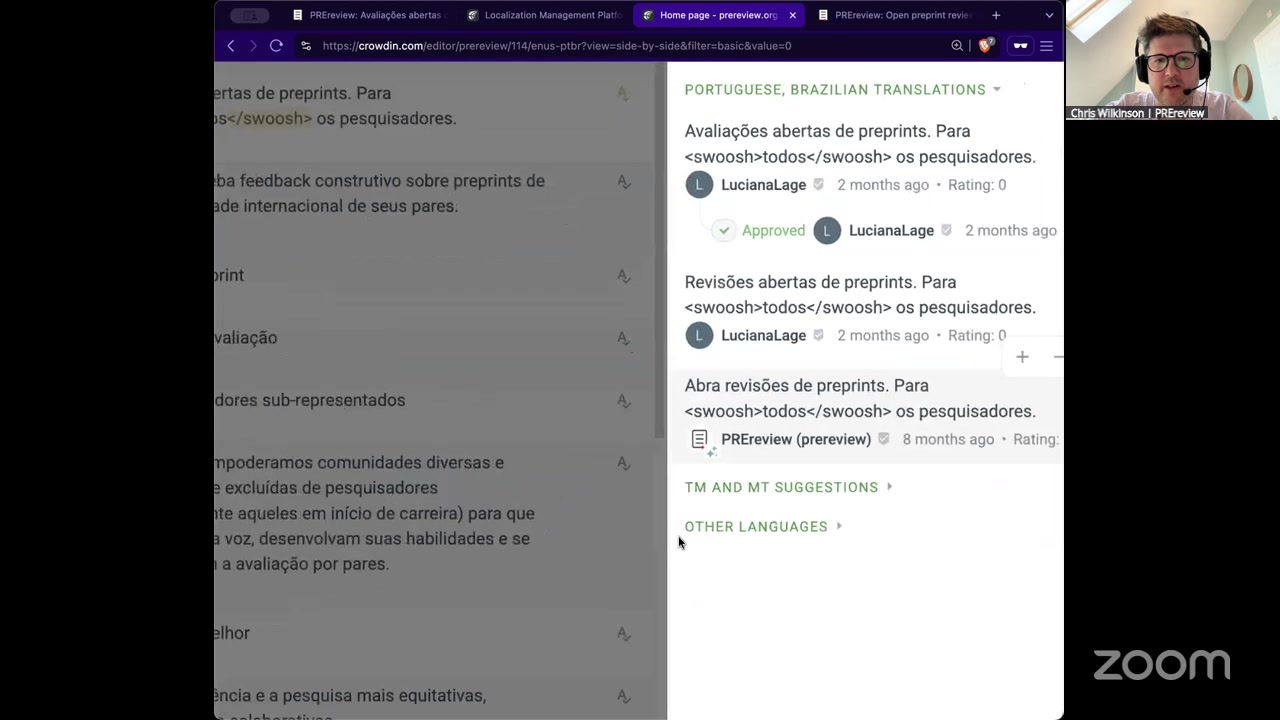
Task: Expand the Other Languages section
Action: (x=762, y=527)
